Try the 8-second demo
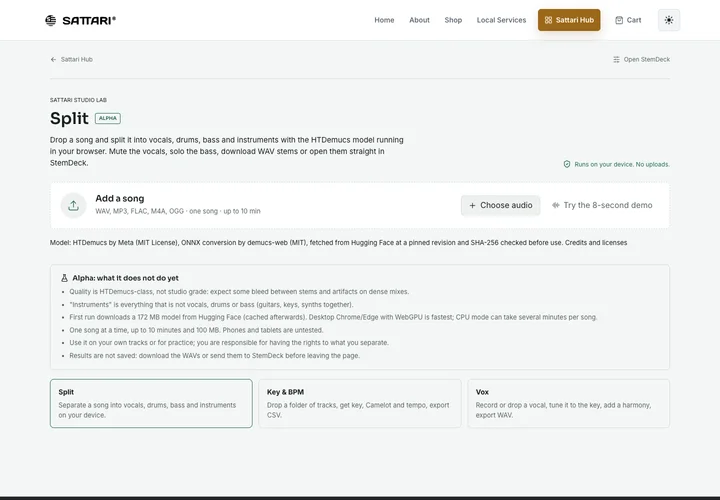This screenshot has width=720, height=500. (x=602, y=205)
